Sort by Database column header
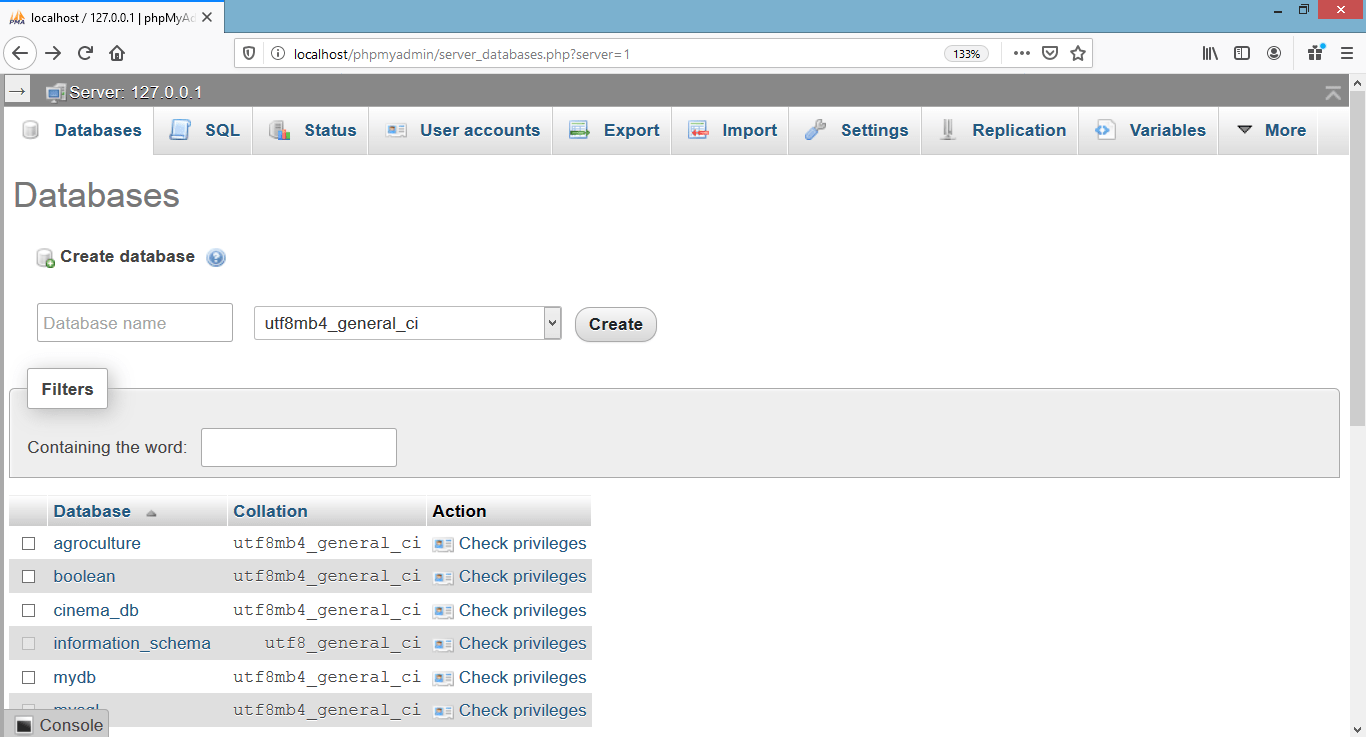Screen dimensions: 1366x737 click(92, 511)
